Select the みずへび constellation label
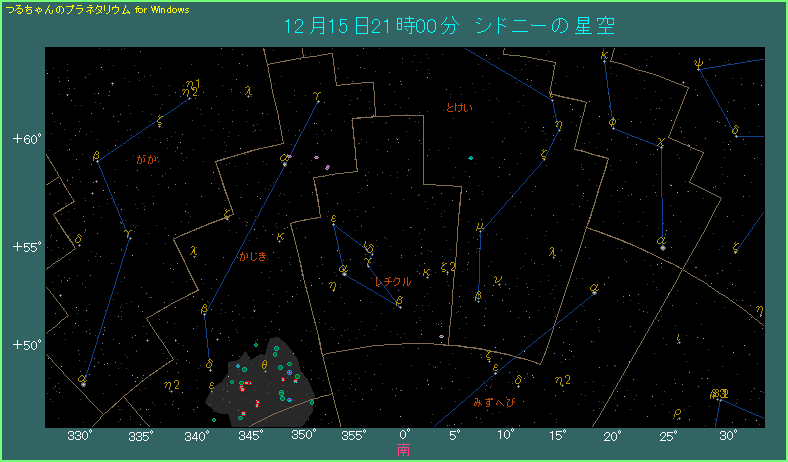Viewport: 788px width, 462px height. 493,403
